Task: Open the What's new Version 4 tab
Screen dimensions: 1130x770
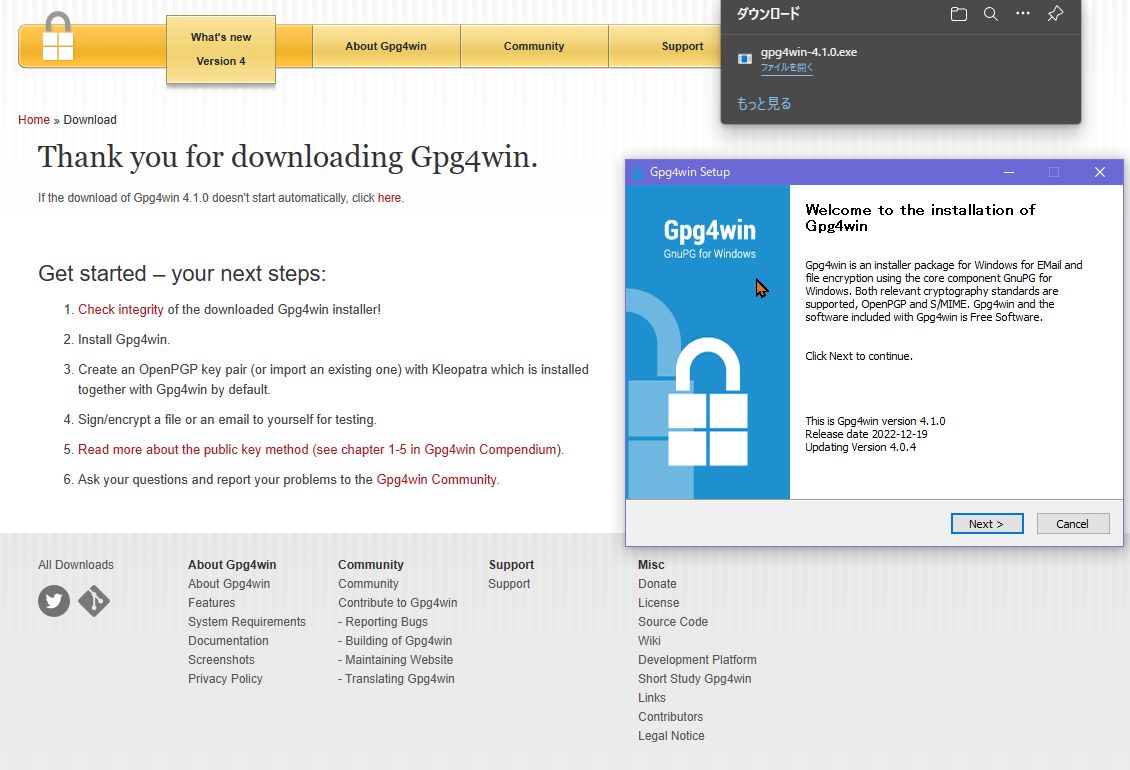Action: [221, 49]
